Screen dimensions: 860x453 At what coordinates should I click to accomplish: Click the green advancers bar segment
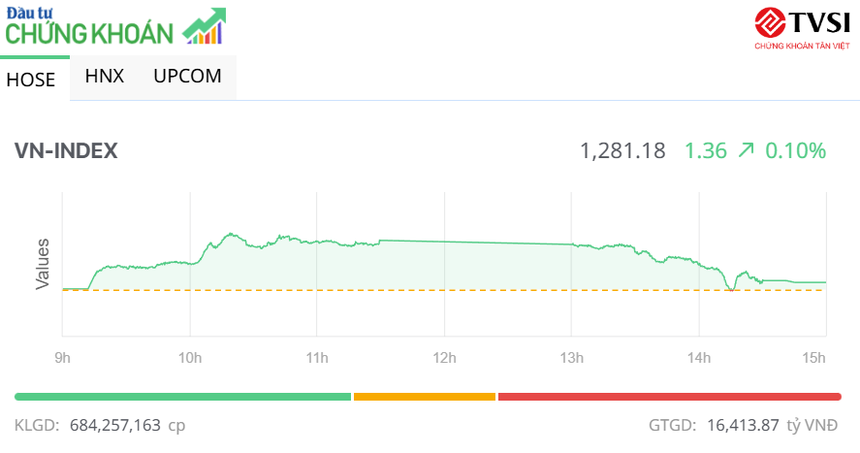tap(183, 397)
